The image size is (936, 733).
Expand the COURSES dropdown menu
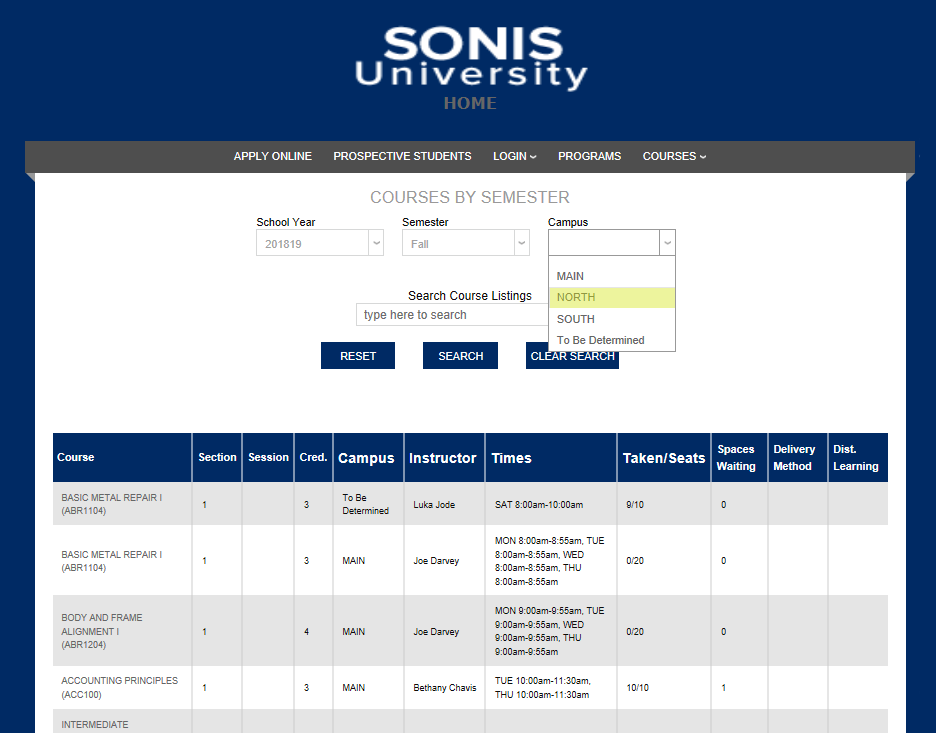coord(674,156)
